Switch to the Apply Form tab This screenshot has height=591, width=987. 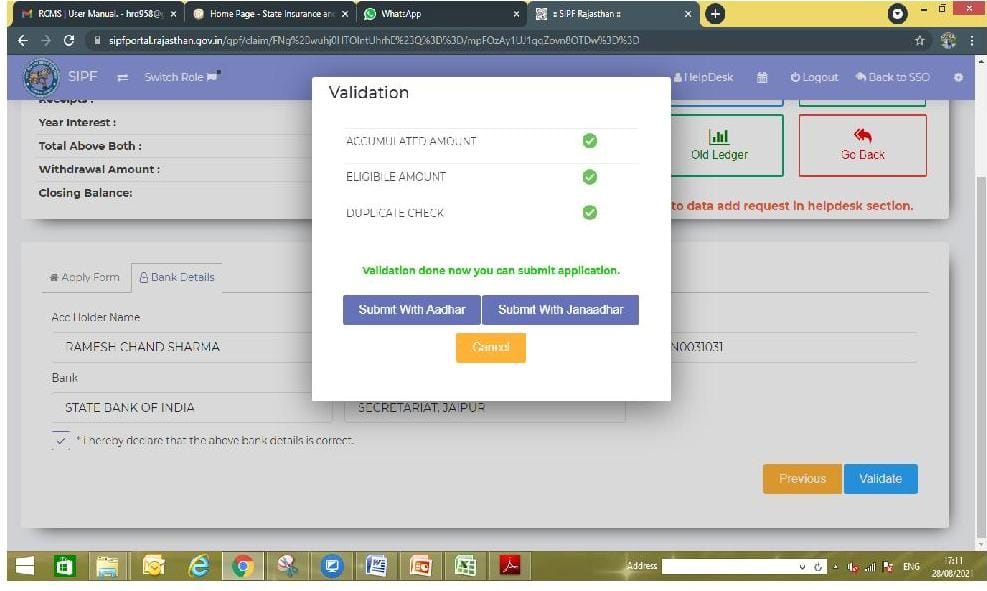84,277
